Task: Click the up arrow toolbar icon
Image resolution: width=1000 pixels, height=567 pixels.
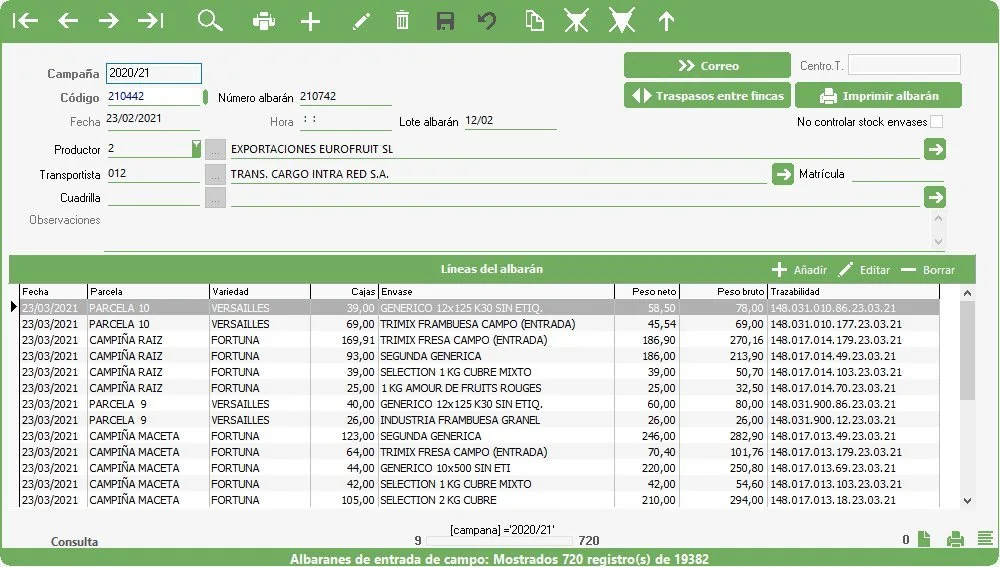Action: click(x=666, y=22)
